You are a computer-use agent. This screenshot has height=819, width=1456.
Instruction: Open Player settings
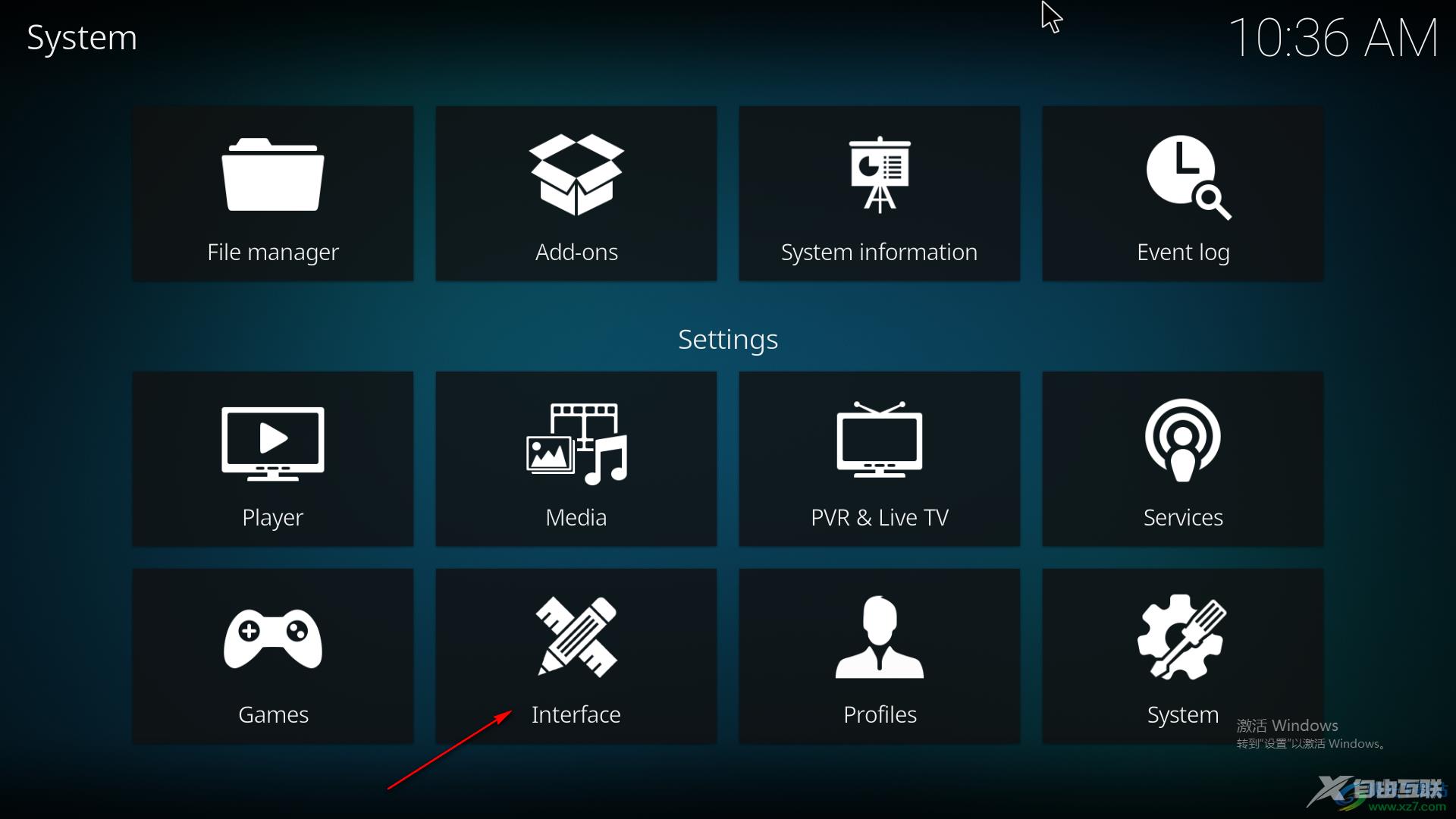coord(272,459)
